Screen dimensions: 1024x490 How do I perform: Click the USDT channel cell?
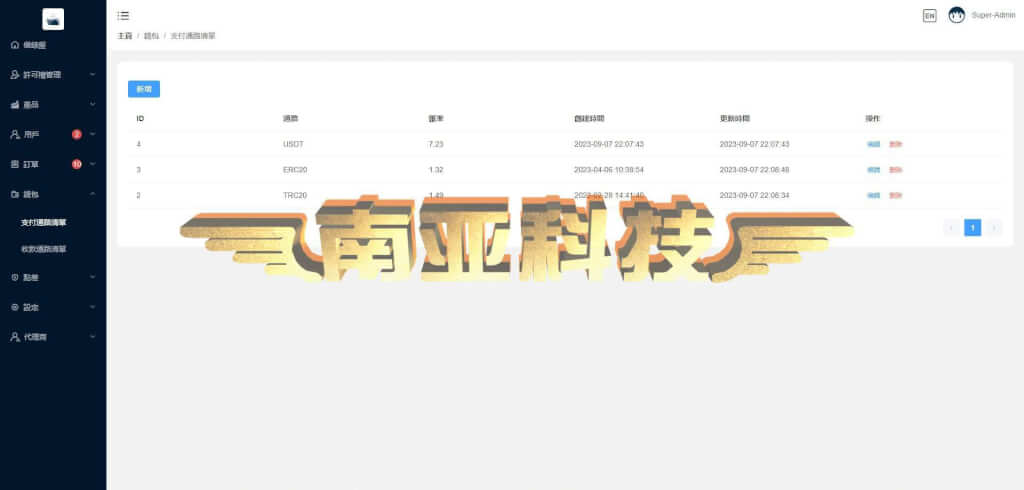tap(293, 144)
